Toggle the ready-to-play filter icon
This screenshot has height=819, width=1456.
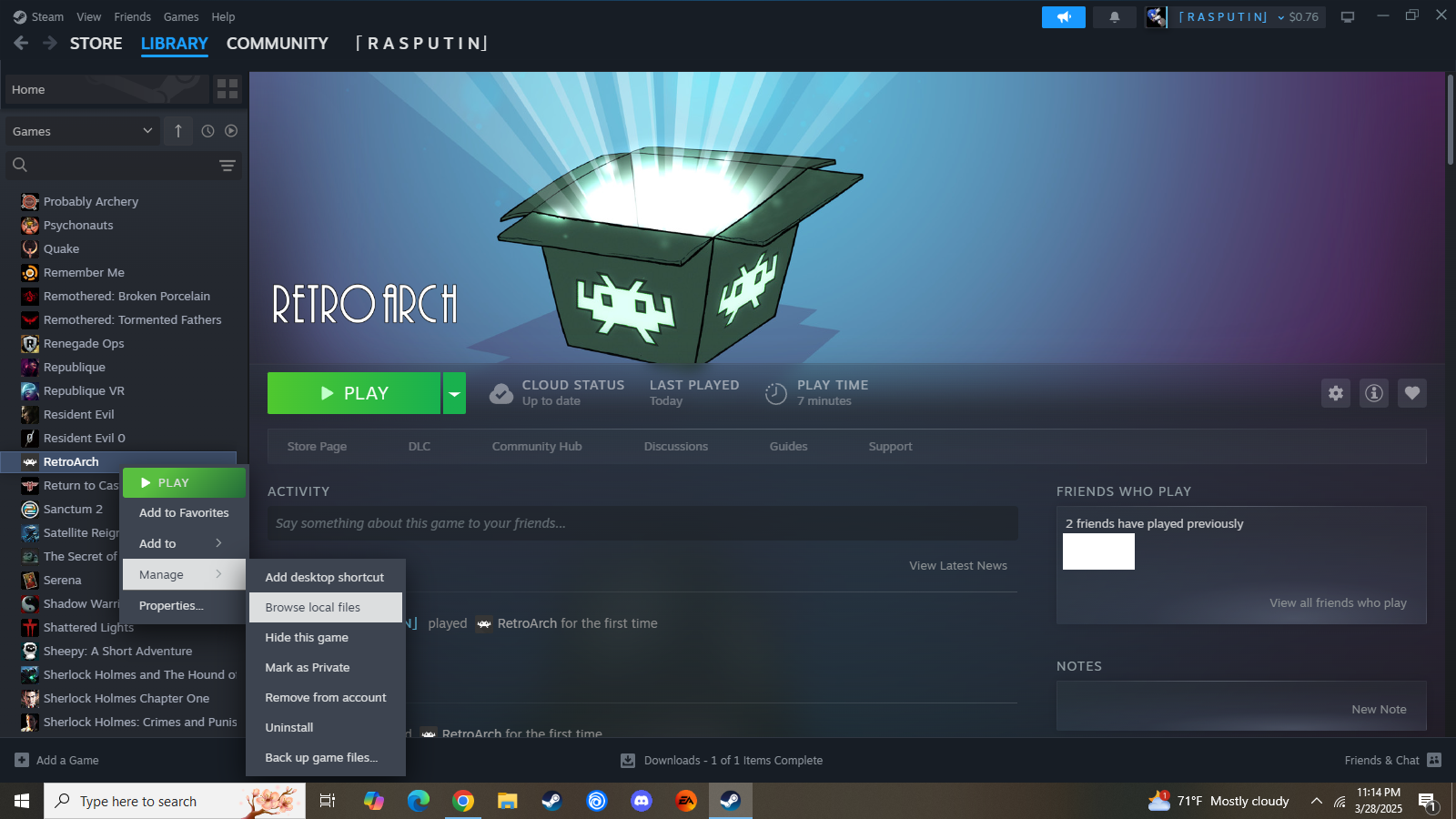point(231,131)
